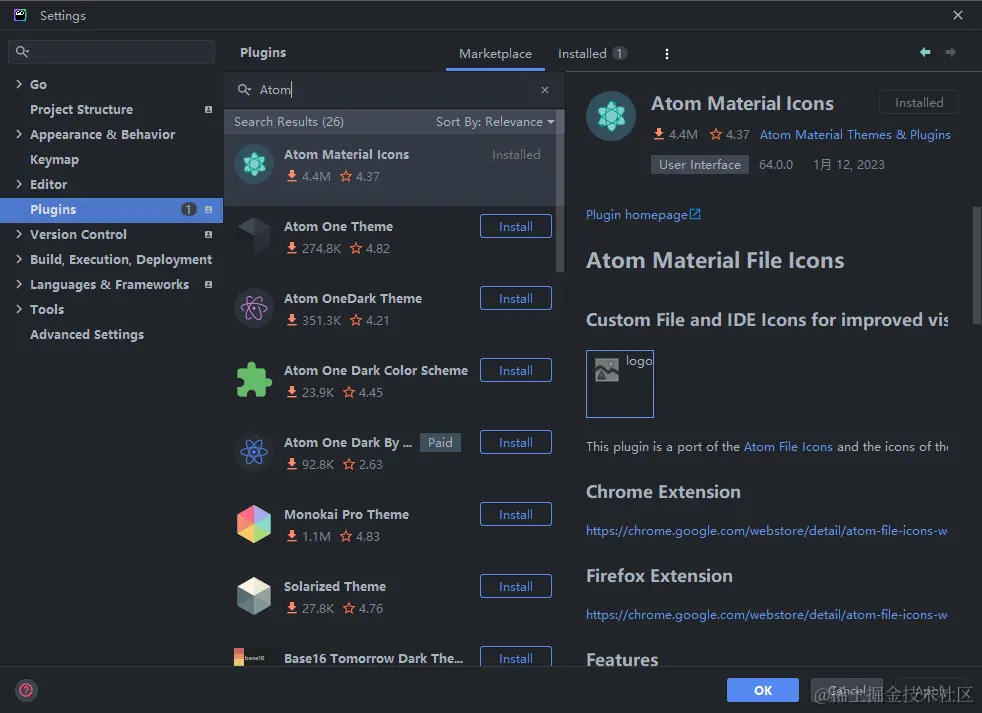This screenshot has width=982, height=713.
Task: Open the help question-mark icon
Action: (25, 690)
